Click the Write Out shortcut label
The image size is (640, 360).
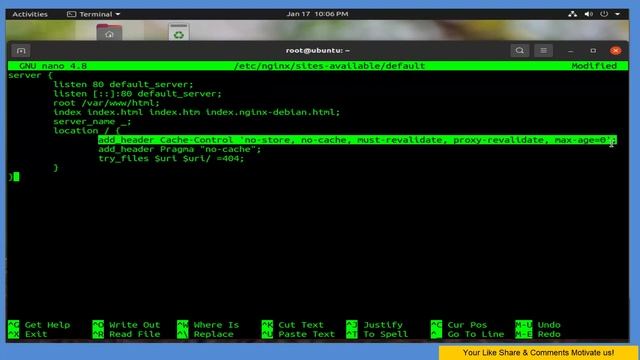coord(135,325)
